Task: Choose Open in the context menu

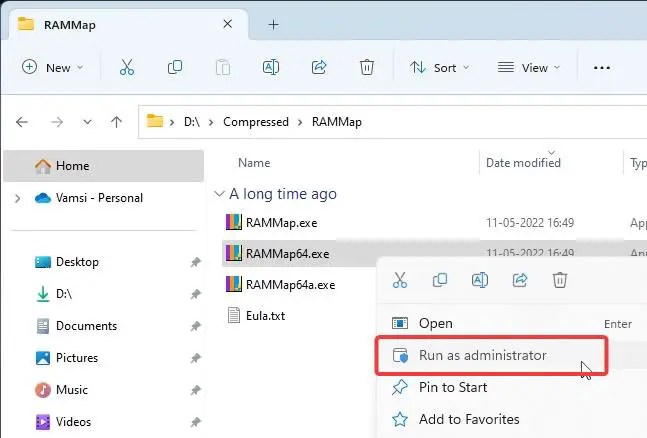Action: (x=511, y=323)
